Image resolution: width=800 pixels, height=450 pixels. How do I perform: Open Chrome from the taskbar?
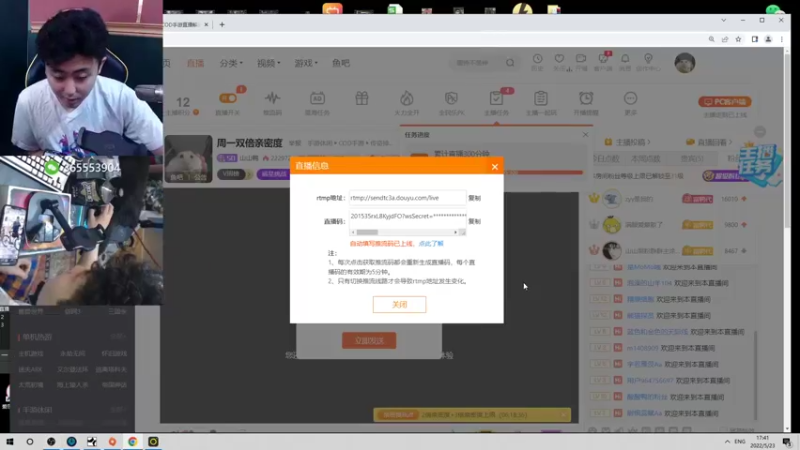coord(133,442)
